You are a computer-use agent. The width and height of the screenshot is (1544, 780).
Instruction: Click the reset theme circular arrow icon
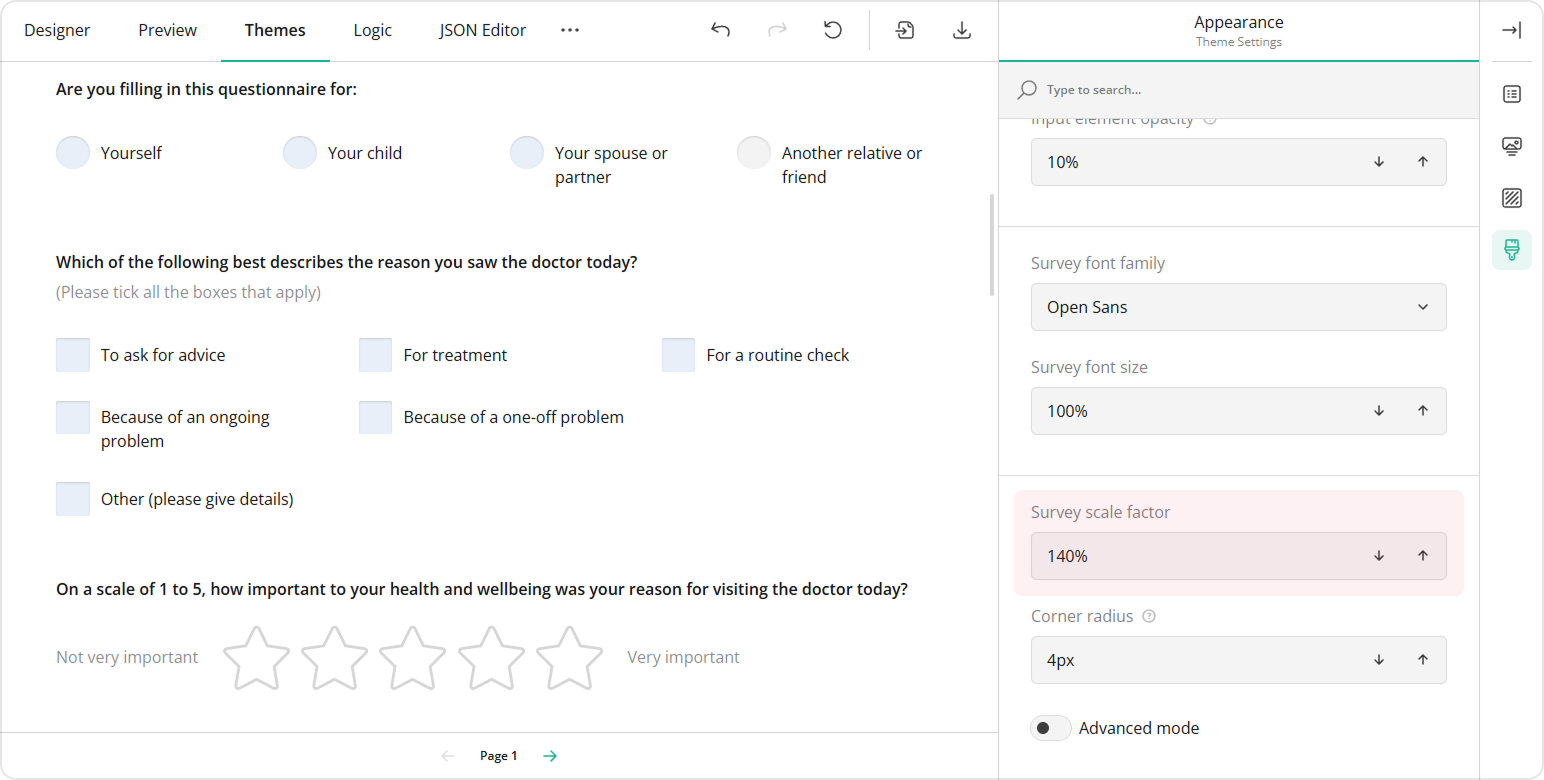[832, 30]
